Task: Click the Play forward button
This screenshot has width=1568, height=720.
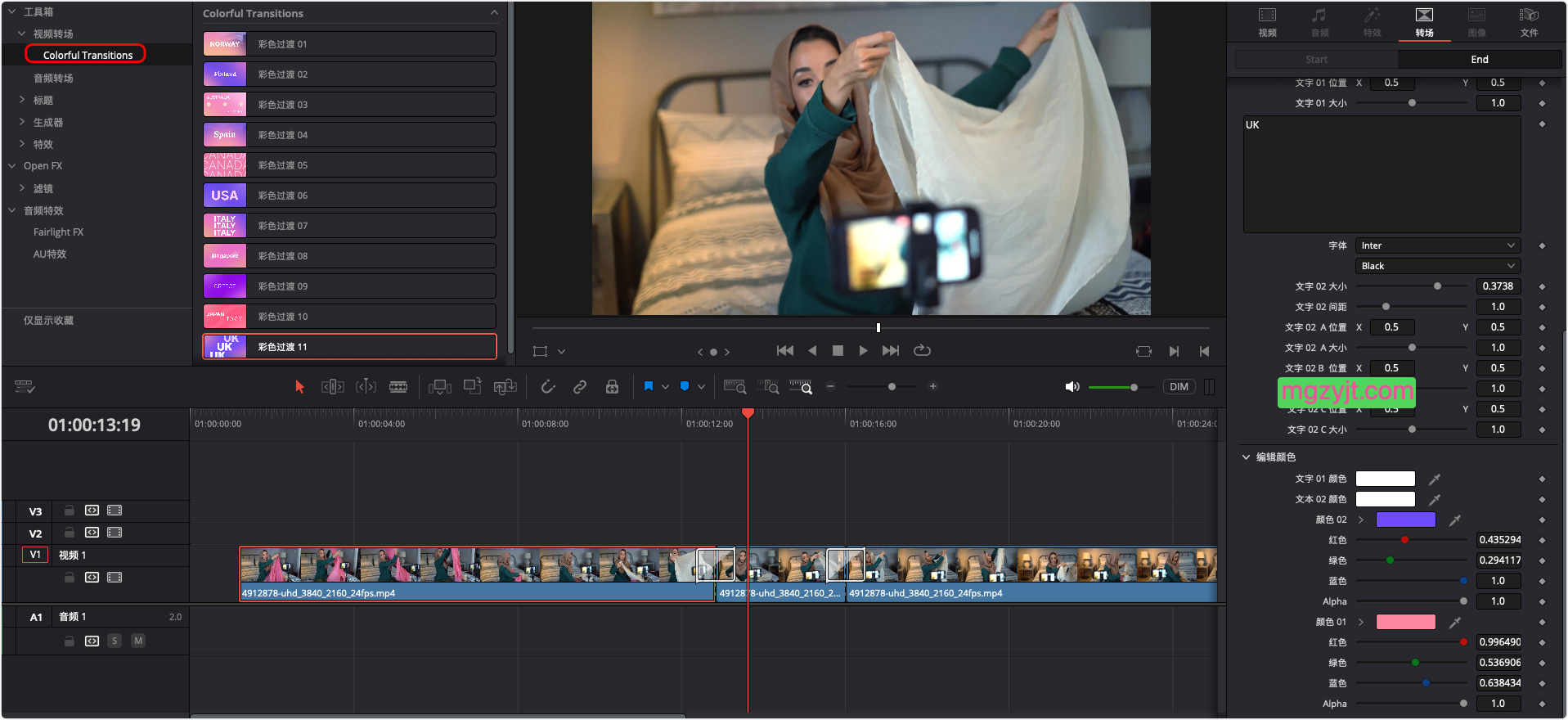Action: tap(864, 350)
